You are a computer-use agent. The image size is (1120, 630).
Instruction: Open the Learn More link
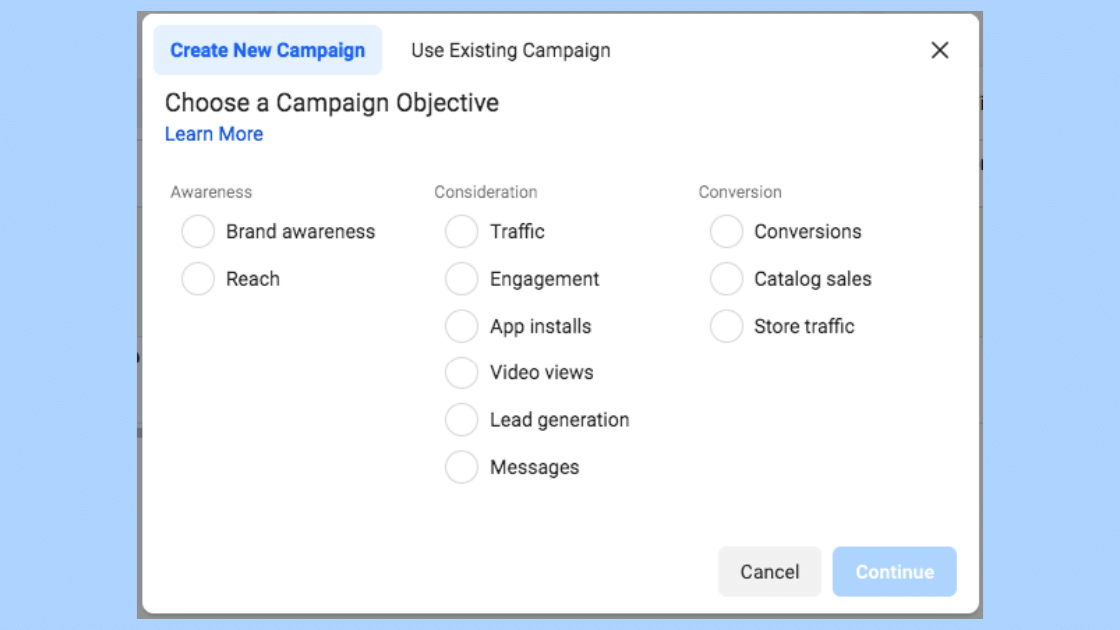[x=213, y=133]
